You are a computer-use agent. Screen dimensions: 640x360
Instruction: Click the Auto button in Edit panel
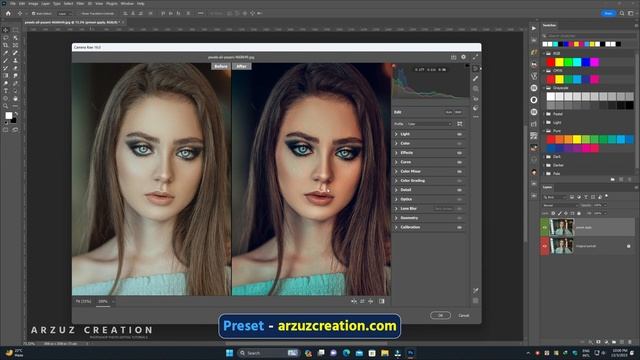[x=449, y=112]
